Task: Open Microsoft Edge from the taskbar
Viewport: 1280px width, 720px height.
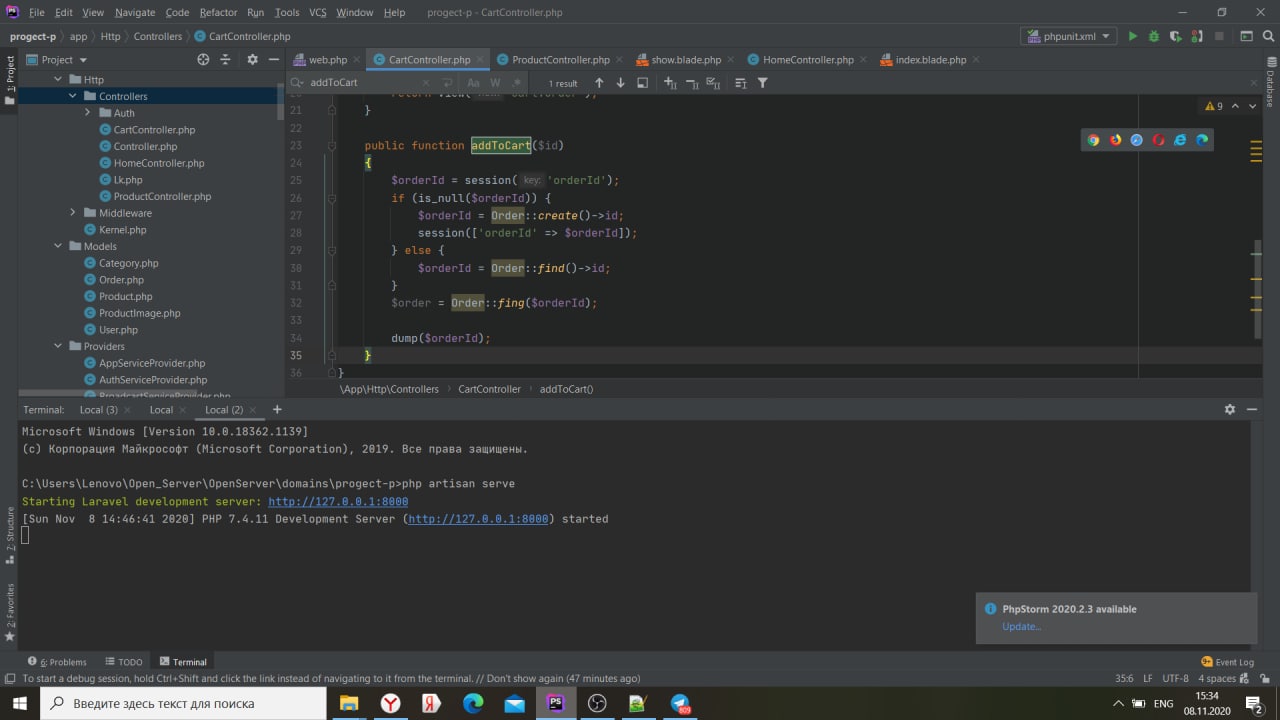Action: pos(473,703)
